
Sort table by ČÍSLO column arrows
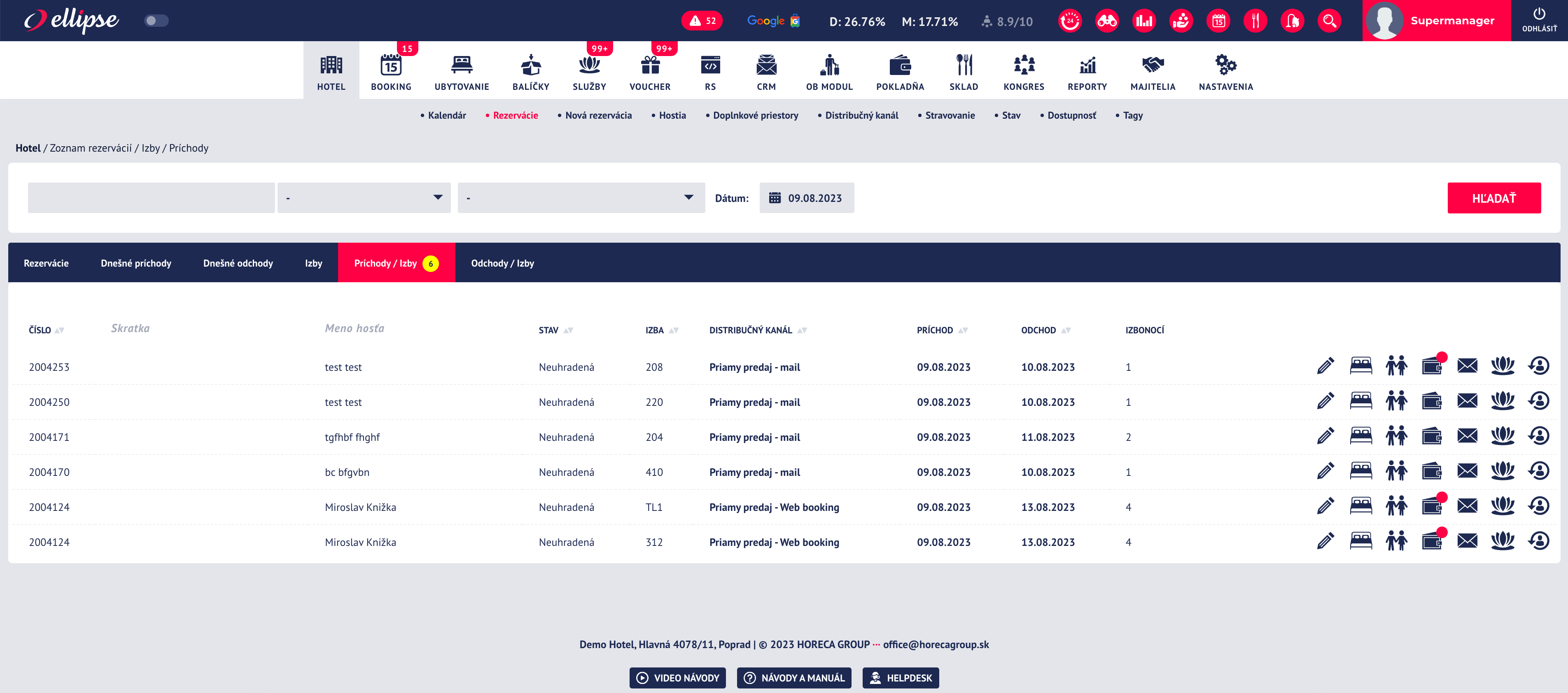[59, 331]
